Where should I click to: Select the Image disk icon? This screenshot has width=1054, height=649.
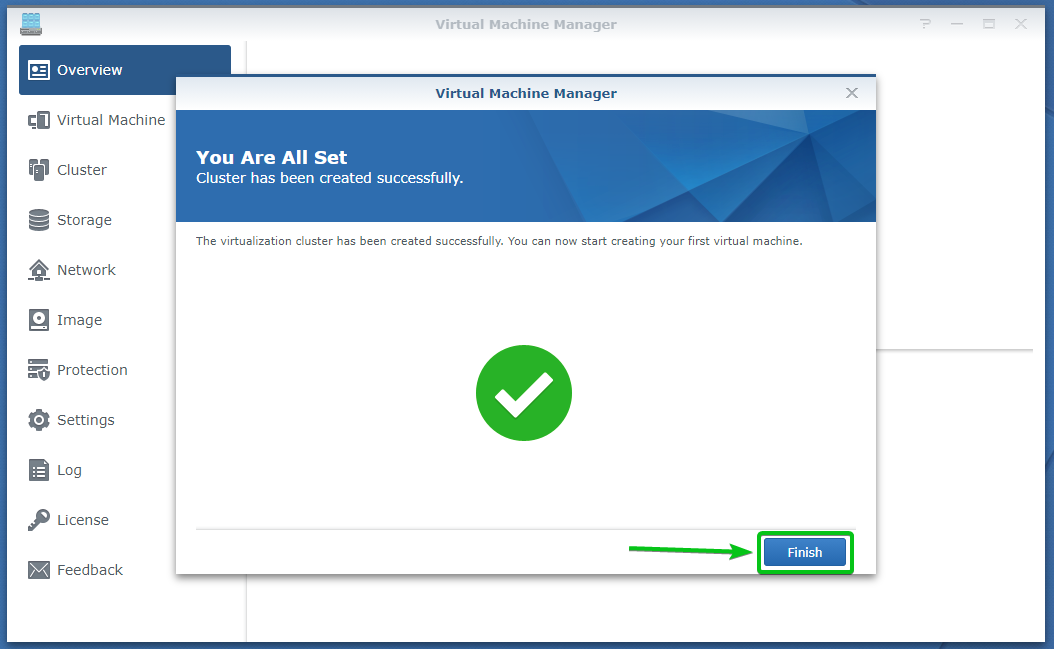39,320
